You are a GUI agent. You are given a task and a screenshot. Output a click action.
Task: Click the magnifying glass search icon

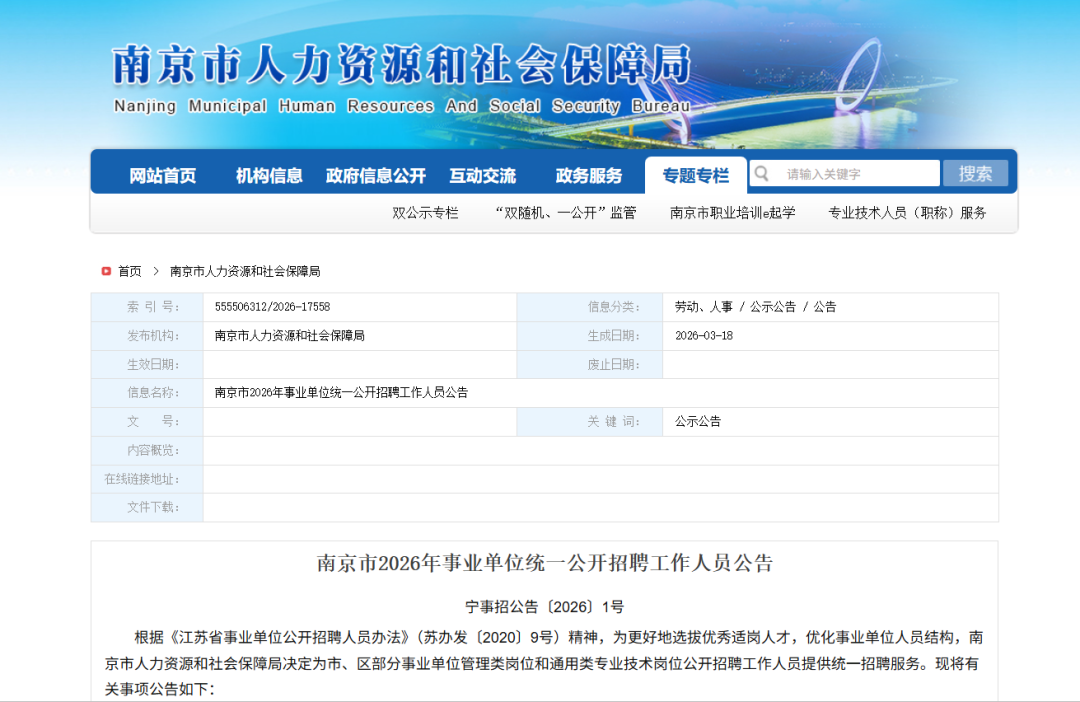coord(762,174)
